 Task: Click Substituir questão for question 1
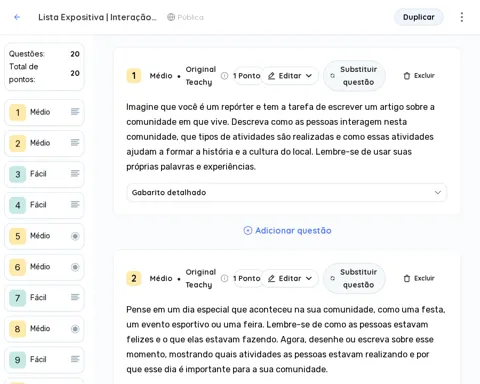354,76
